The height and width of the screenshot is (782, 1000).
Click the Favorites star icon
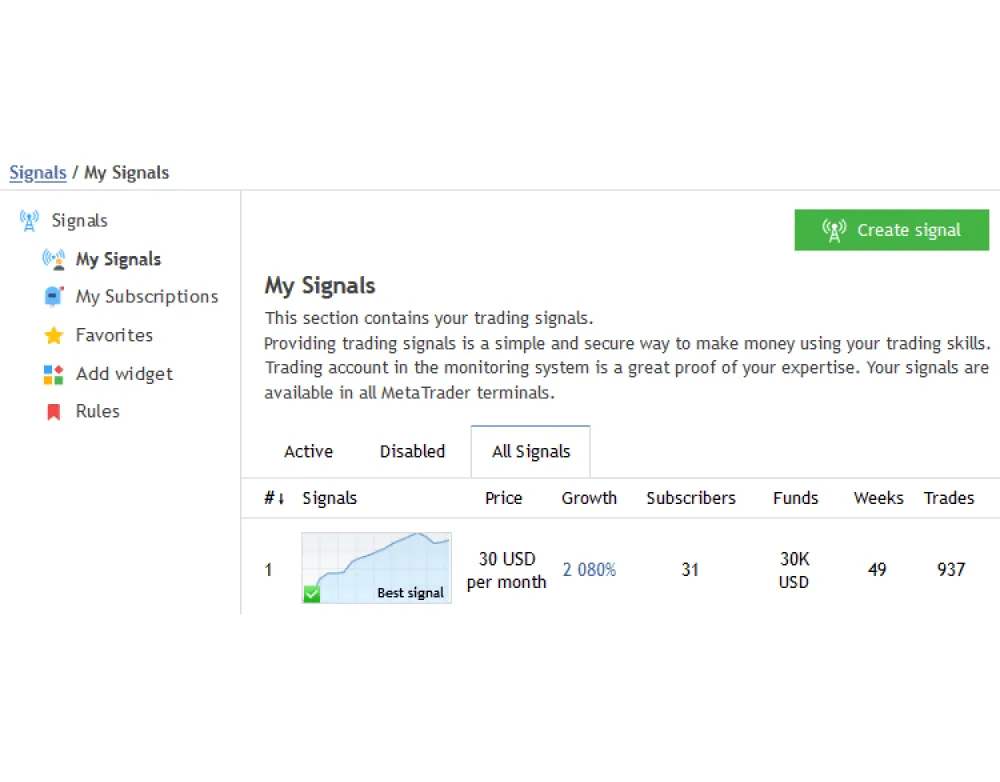(x=54, y=336)
